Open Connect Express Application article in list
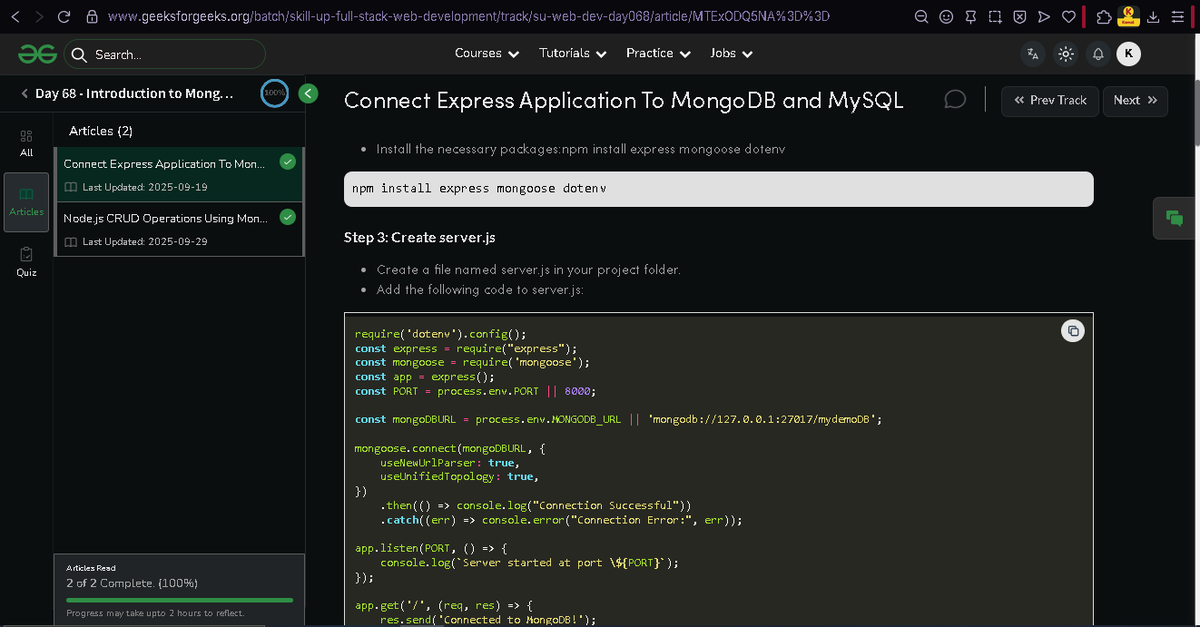Screen dimensions: 1200x627 pyautogui.click(x=179, y=174)
